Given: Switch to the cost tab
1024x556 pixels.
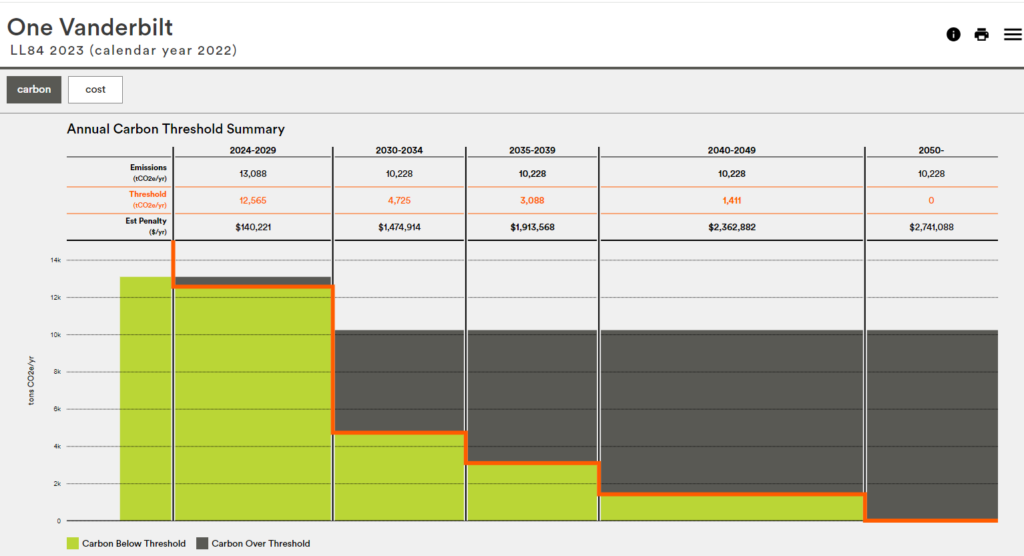Looking at the screenshot, I should (95, 89).
